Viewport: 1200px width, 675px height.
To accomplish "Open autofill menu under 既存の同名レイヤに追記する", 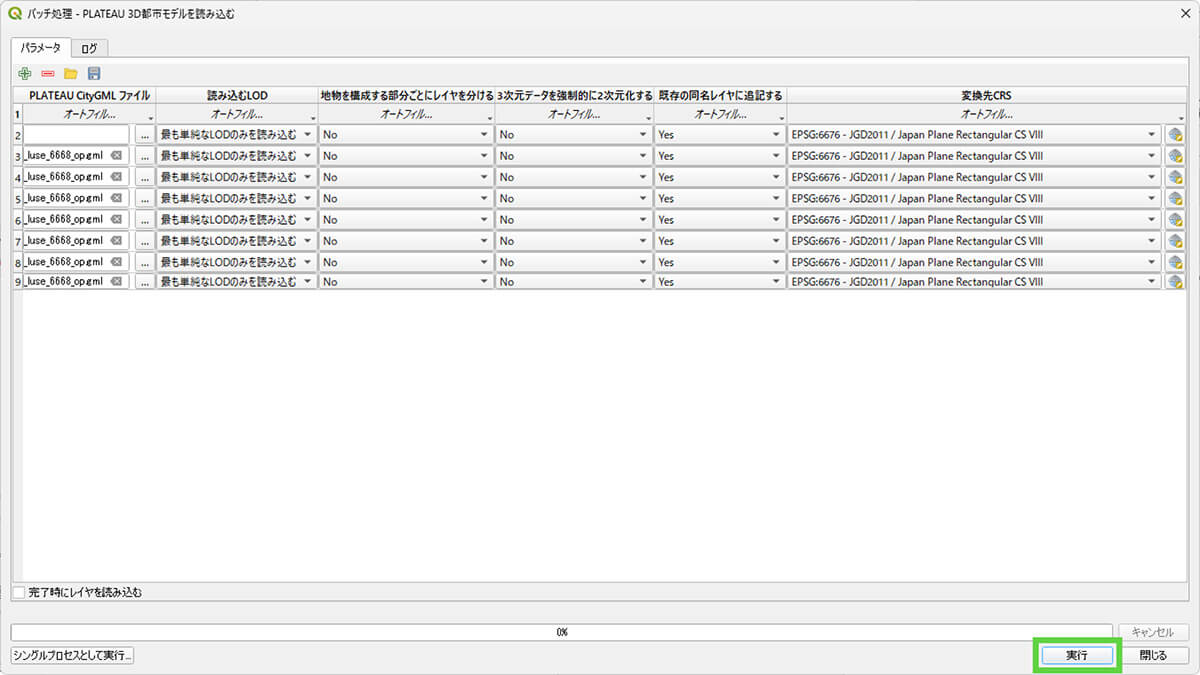I will click(721, 114).
